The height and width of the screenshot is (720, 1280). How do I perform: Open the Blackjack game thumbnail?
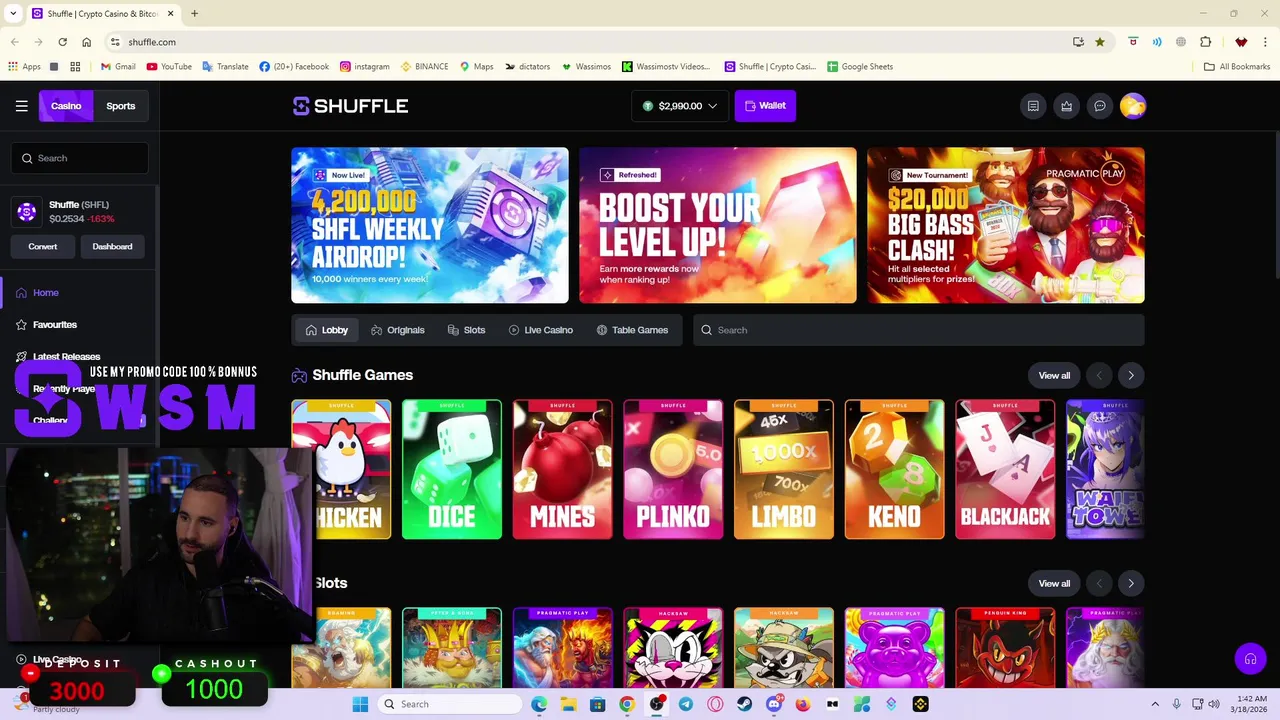pyautogui.click(x=1005, y=469)
